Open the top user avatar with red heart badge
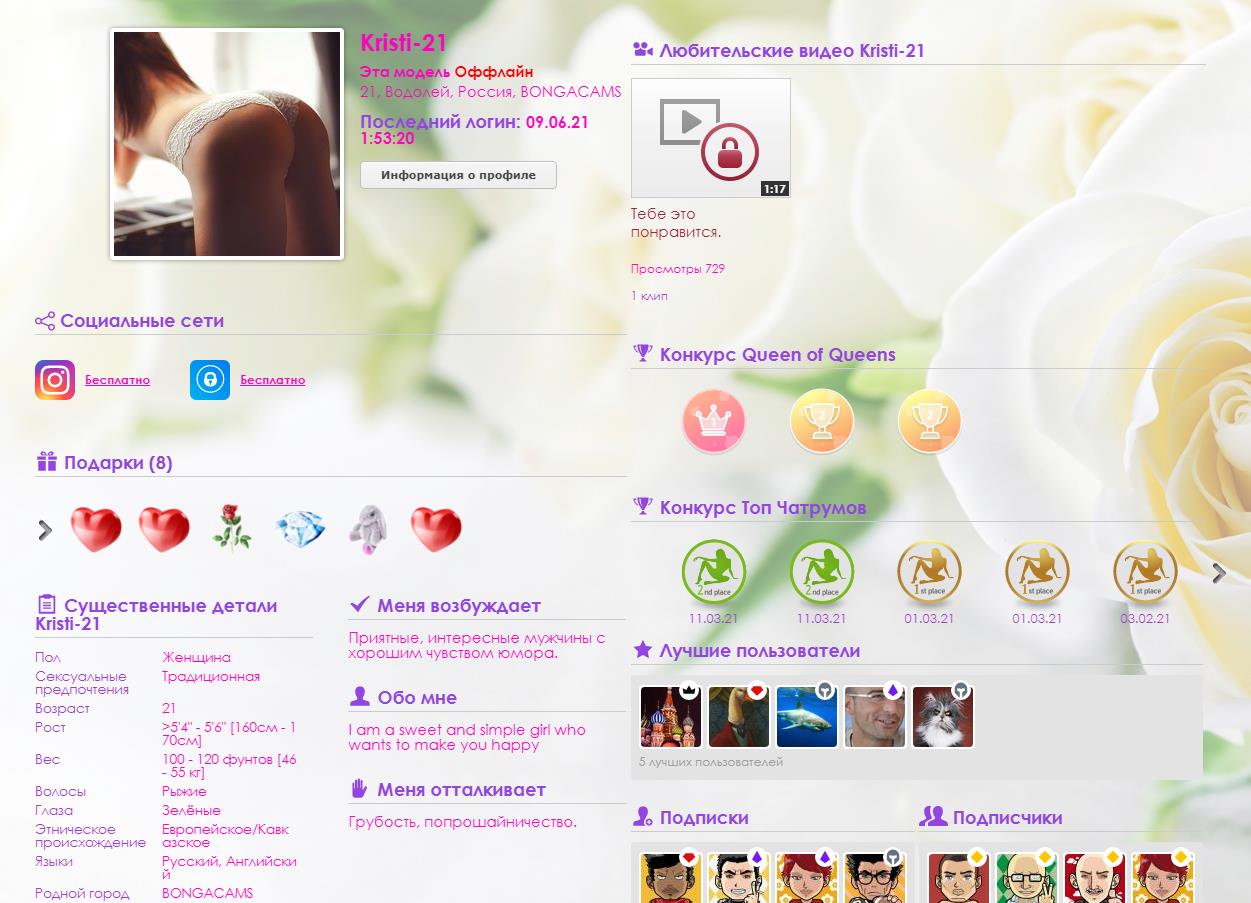1251x903 pixels. 738,716
